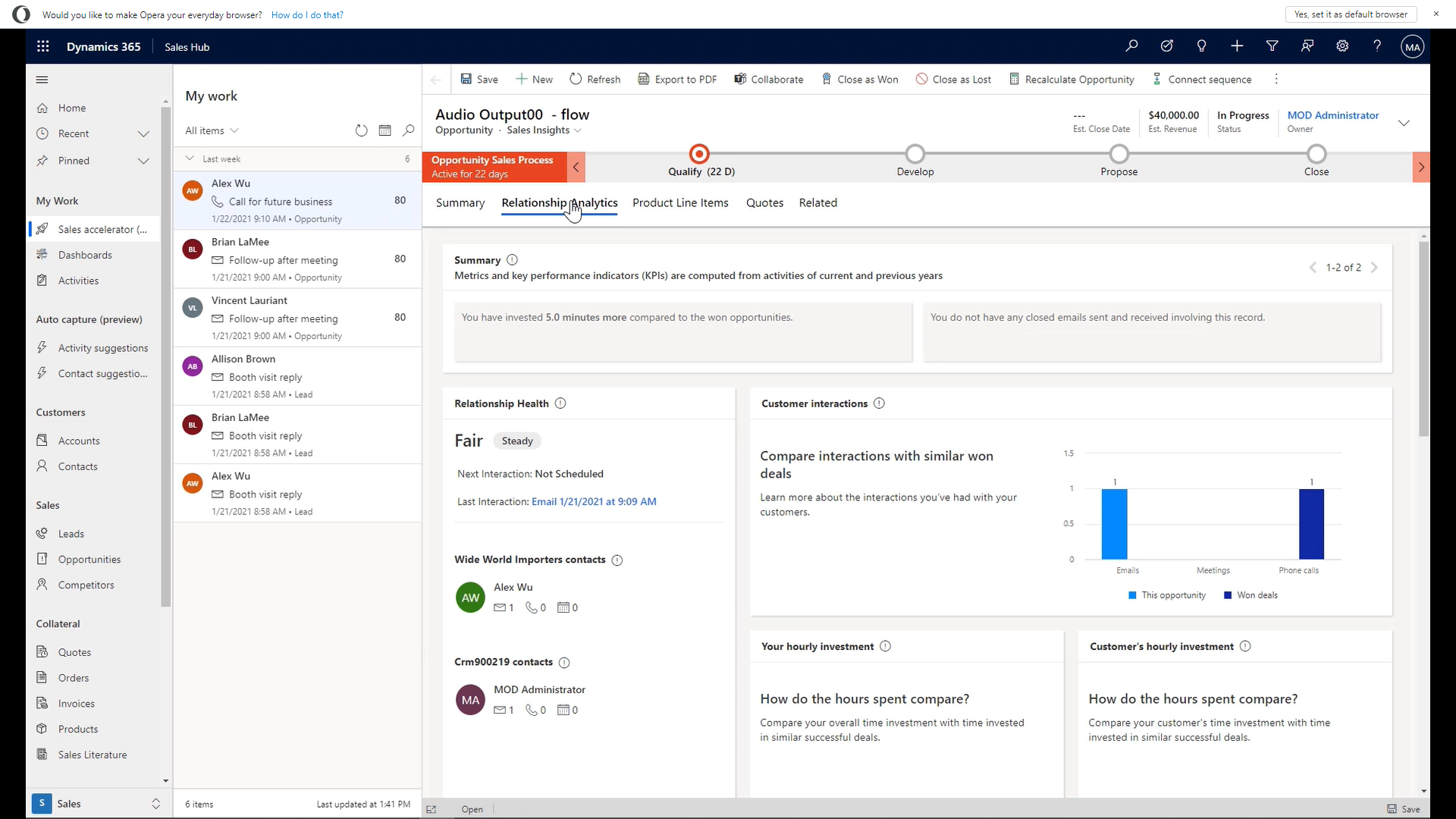1456x819 pixels.
Task: Go to next summary insights page
Action: coord(1375,268)
